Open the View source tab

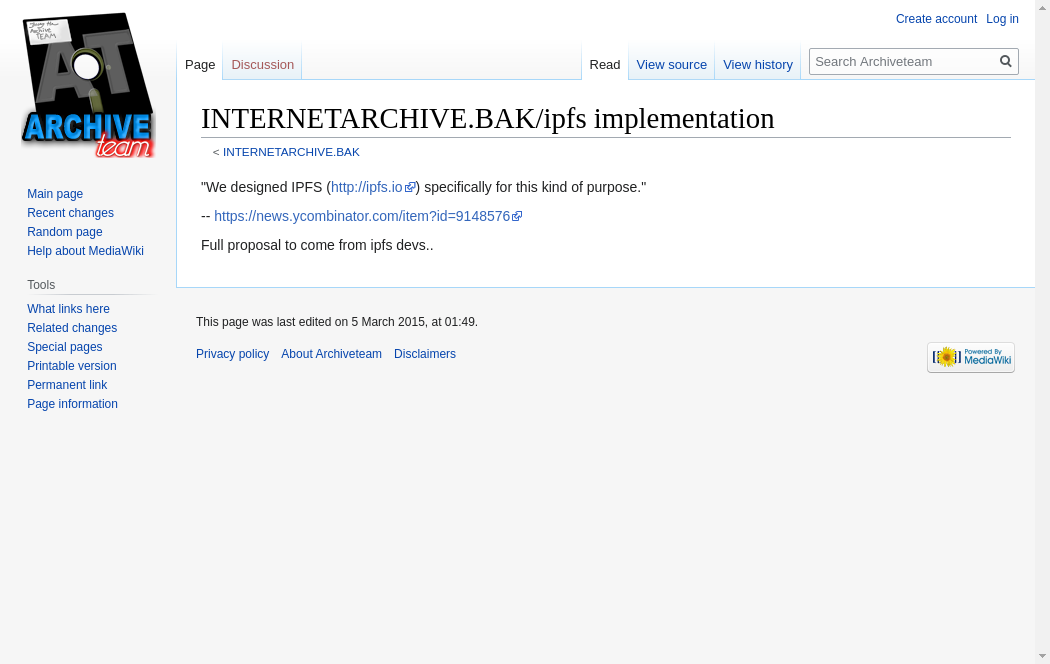click(x=671, y=65)
